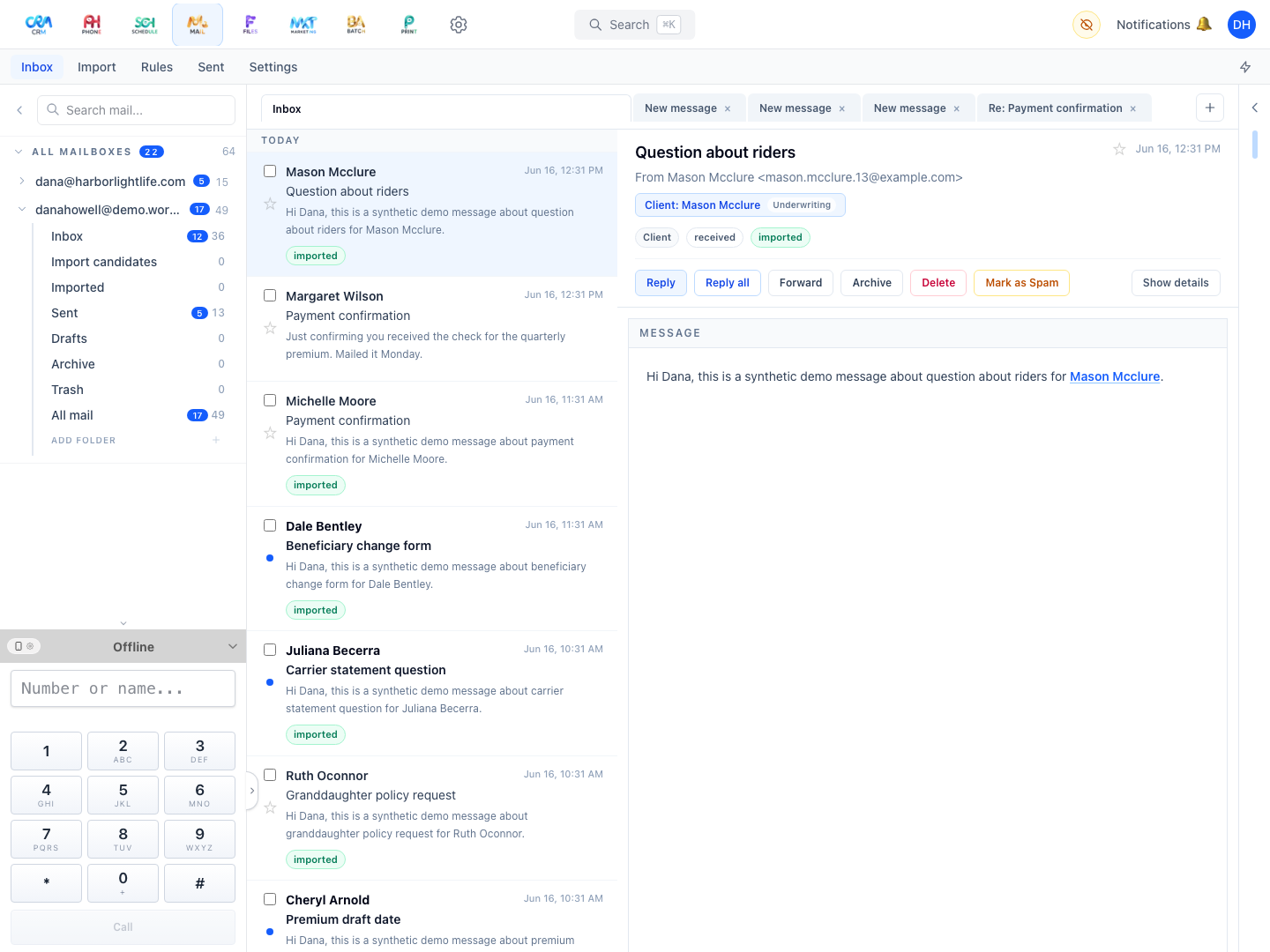Delete the open message
1270x952 pixels.
(x=938, y=283)
